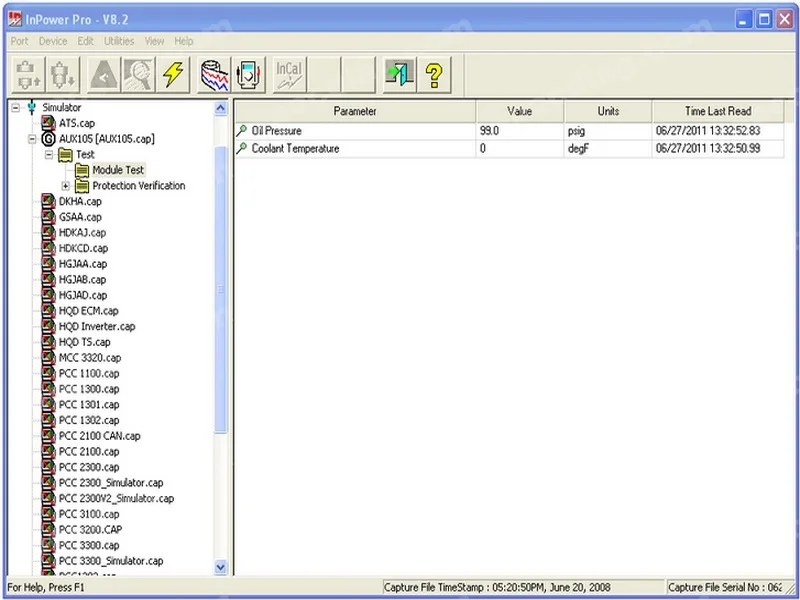Click the yellow lightning bolt icon

[x=173, y=74]
